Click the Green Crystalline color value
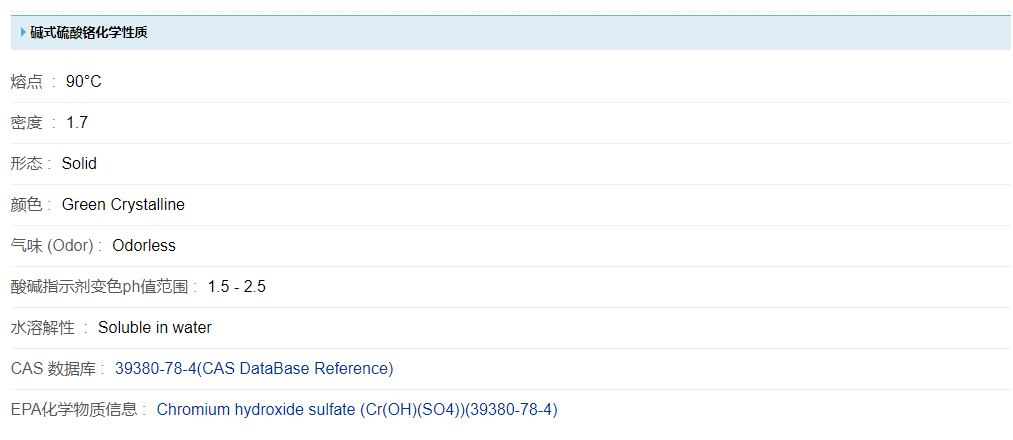1013x440 pixels. pyautogui.click(x=123, y=205)
